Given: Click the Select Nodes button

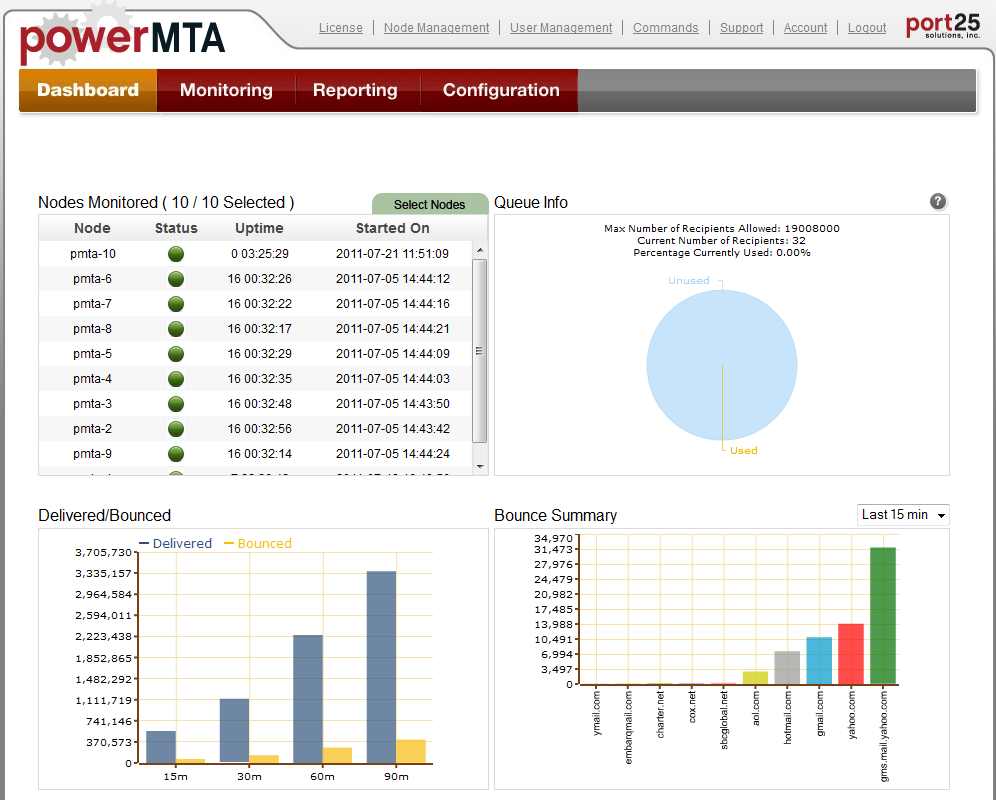Looking at the screenshot, I should 429,204.
